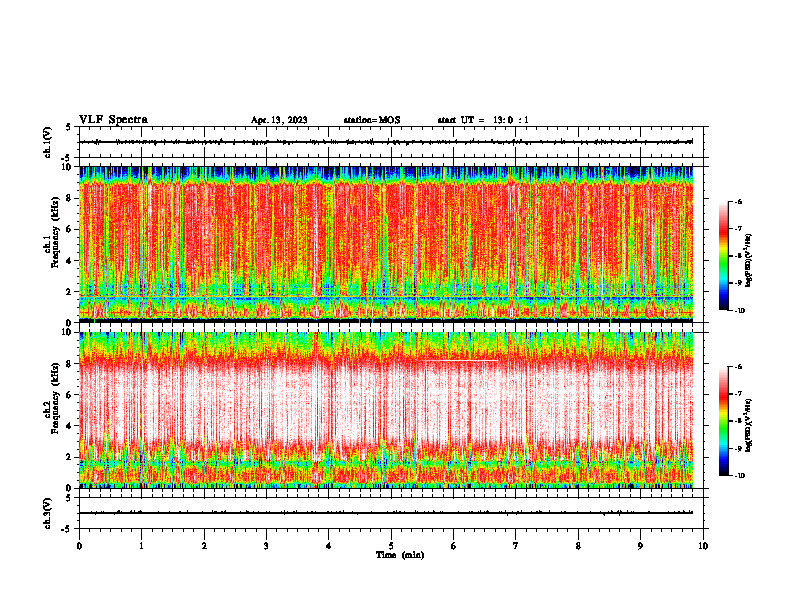Click the ch.1 waveform trace panel
The image size is (792, 612).
point(390,142)
